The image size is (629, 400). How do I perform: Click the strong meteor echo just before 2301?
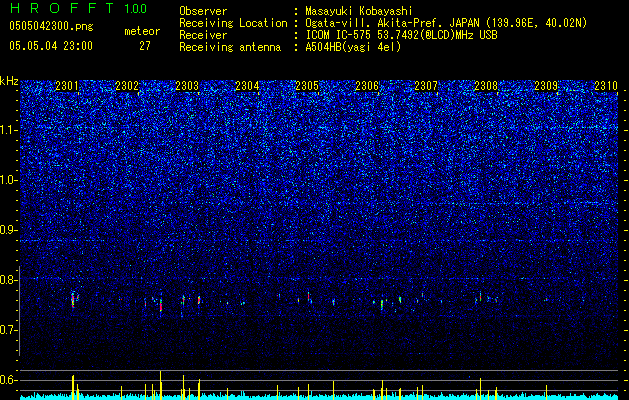[73, 300]
